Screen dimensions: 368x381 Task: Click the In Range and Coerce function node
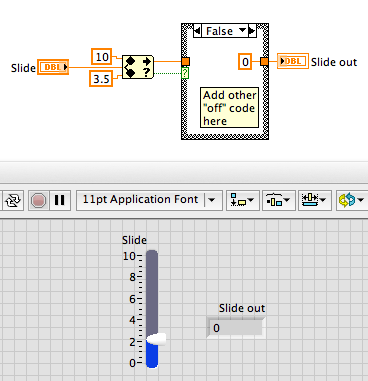(138, 67)
